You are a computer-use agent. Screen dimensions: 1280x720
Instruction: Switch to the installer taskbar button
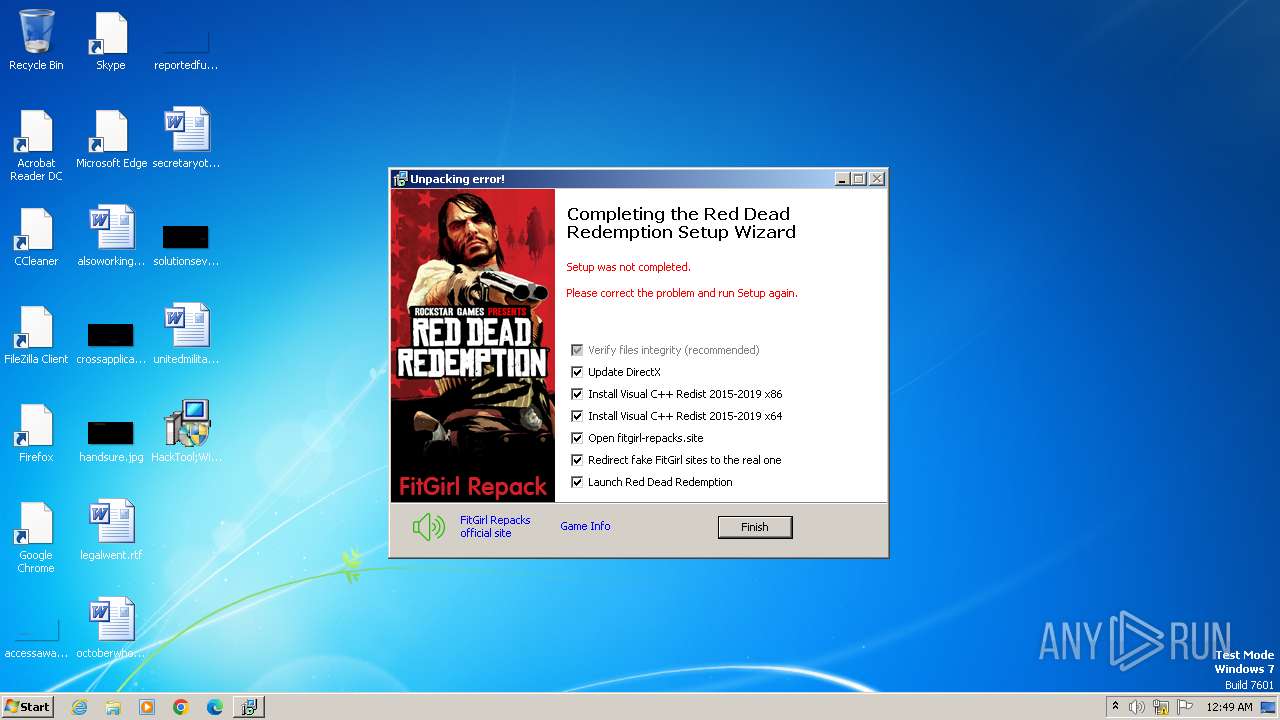coord(249,707)
